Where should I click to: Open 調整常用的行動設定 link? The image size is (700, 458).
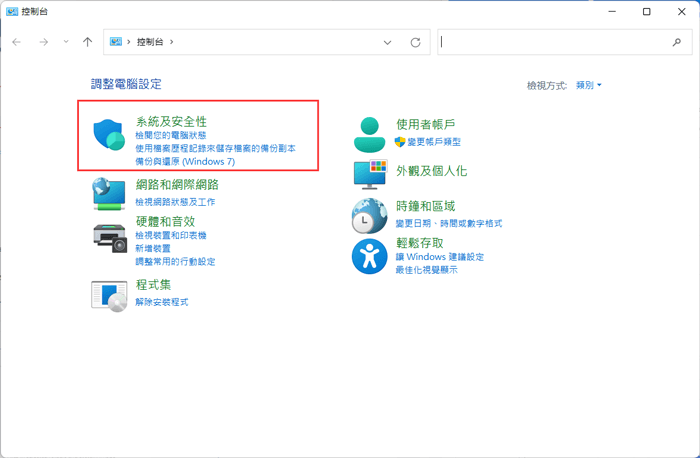tap(175, 262)
